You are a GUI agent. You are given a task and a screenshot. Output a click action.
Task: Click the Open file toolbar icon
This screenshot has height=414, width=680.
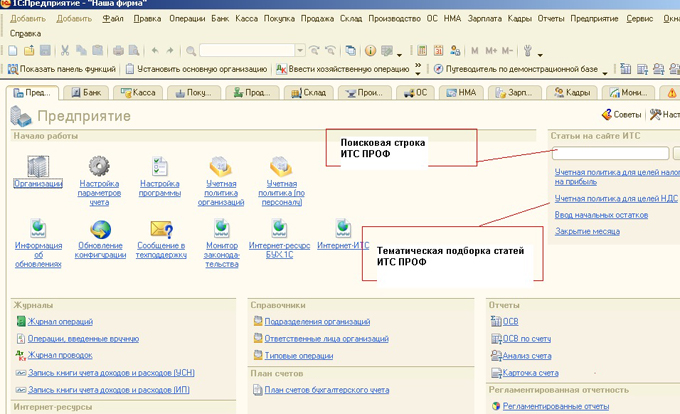29,51
